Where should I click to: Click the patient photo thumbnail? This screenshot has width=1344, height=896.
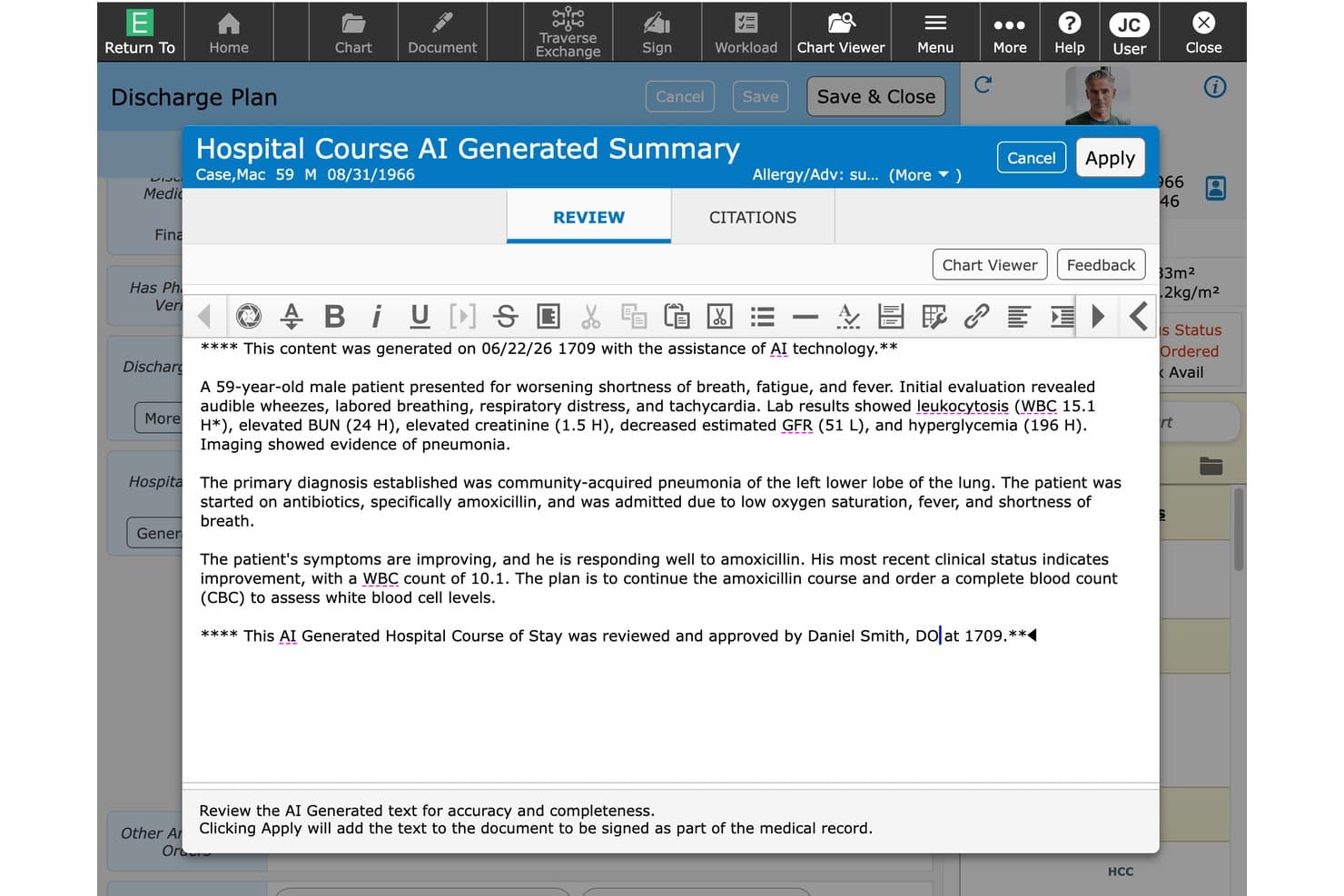pos(1098,95)
